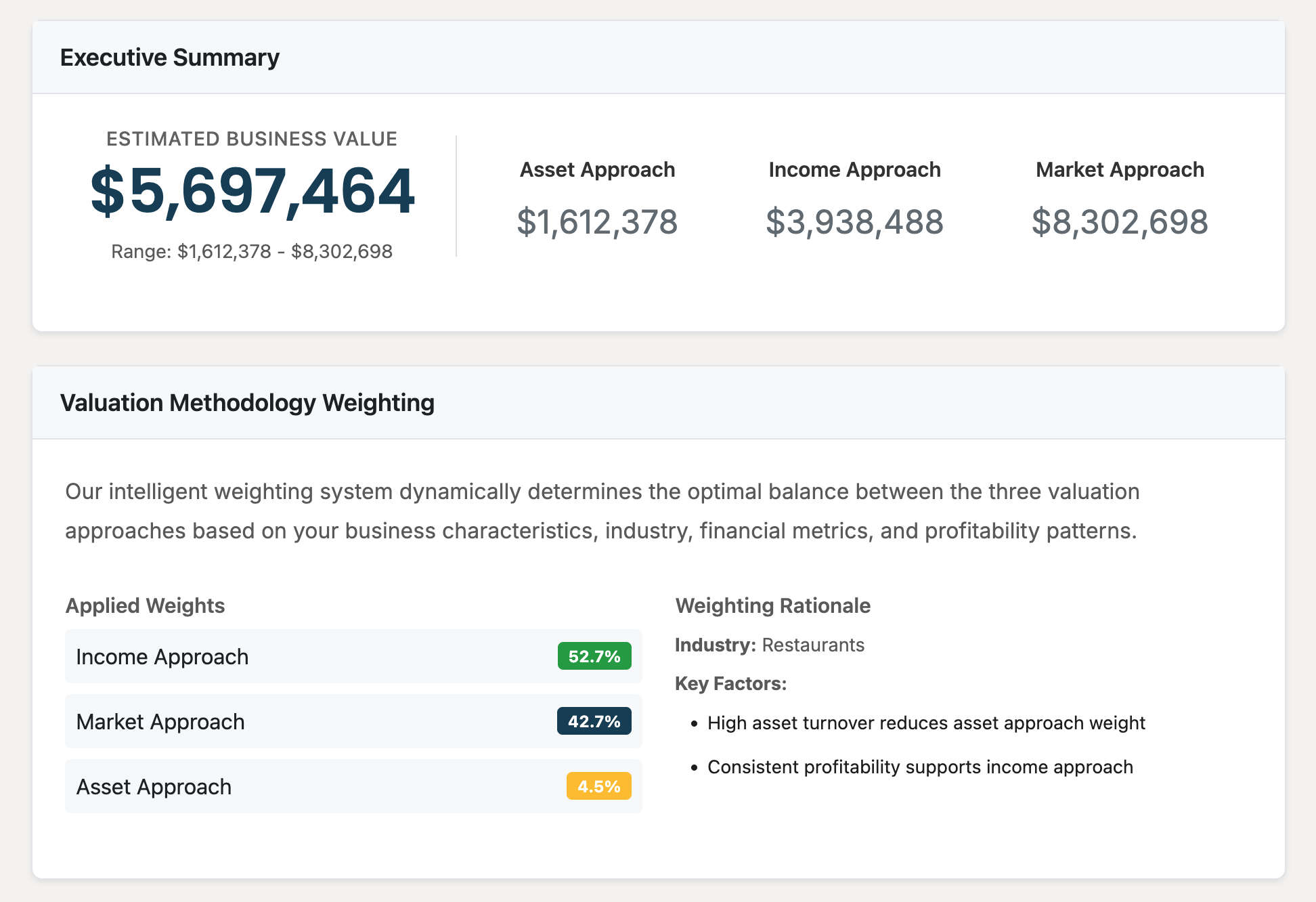The height and width of the screenshot is (902, 1316).
Task: Click the consistent profitability bullet point
Action: tap(920, 767)
